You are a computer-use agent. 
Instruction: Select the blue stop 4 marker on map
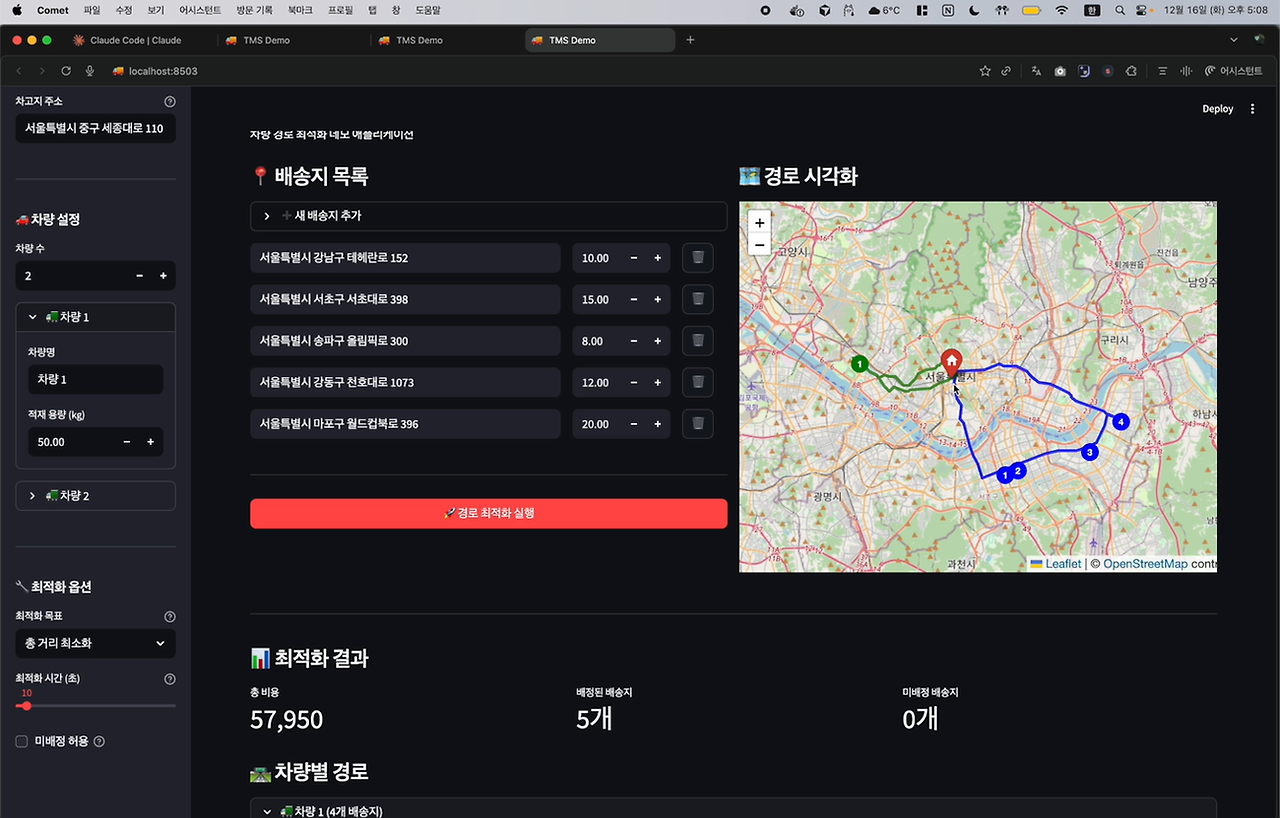[x=1121, y=422]
